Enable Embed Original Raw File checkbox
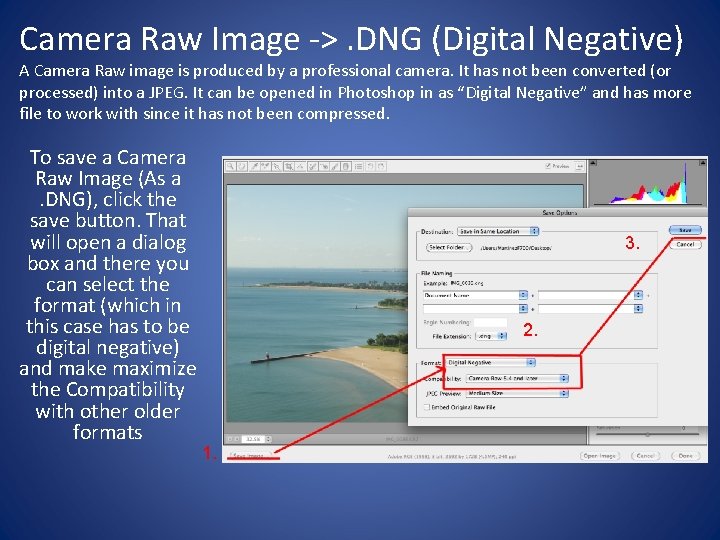This screenshot has height=540, width=720. coord(427,407)
